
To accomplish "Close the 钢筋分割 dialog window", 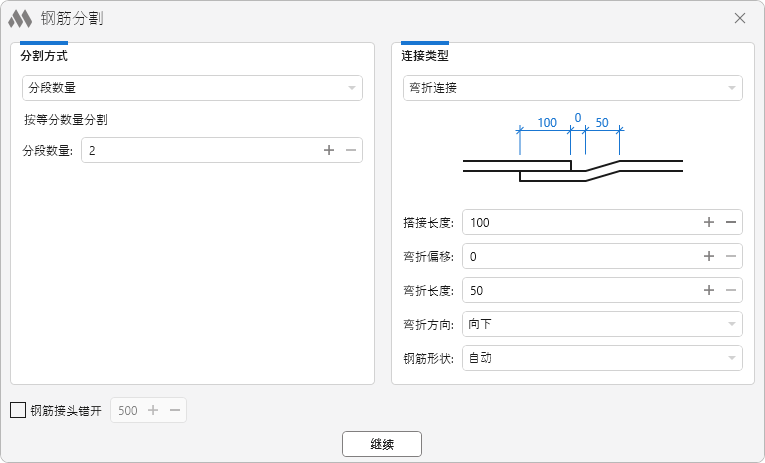I will pyautogui.click(x=740, y=18).
